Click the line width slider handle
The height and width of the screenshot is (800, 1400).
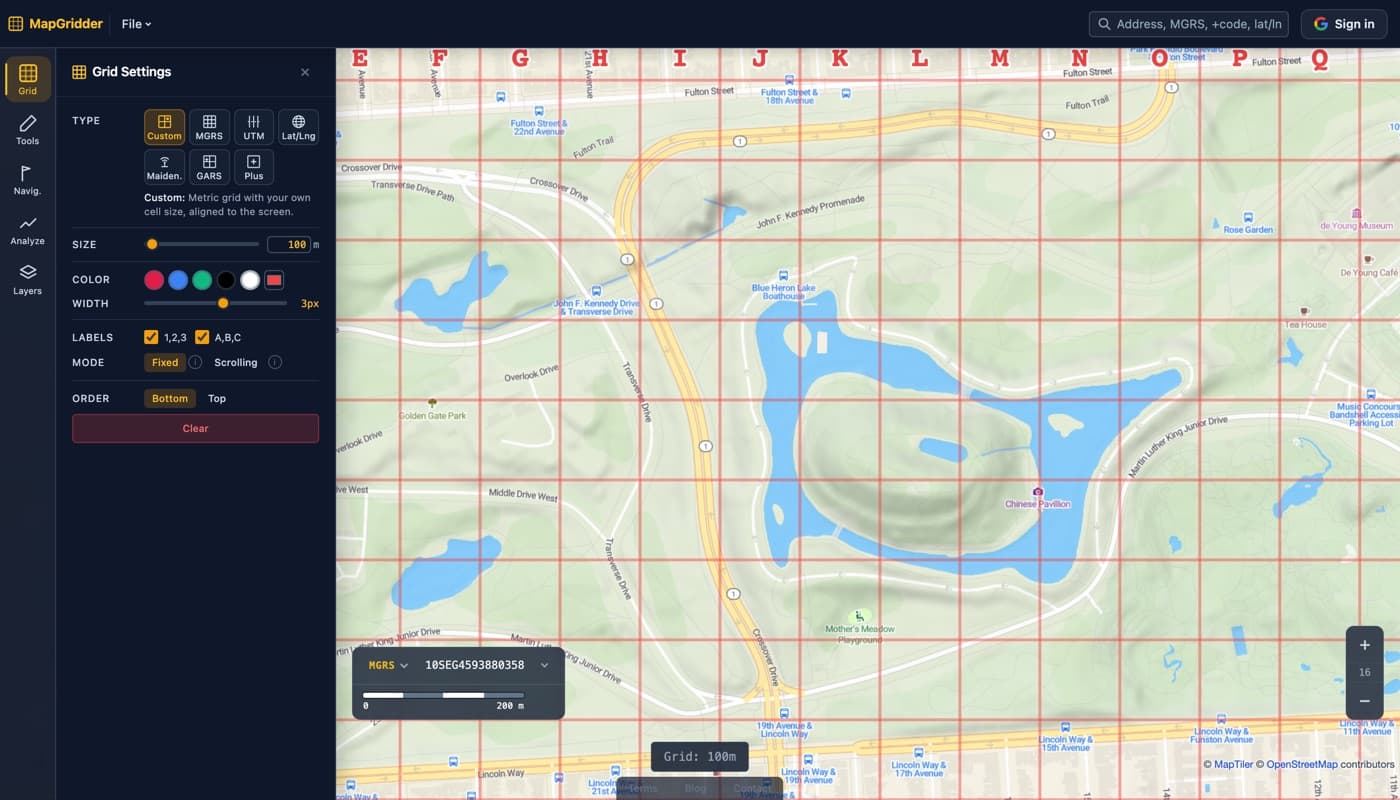[223, 303]
